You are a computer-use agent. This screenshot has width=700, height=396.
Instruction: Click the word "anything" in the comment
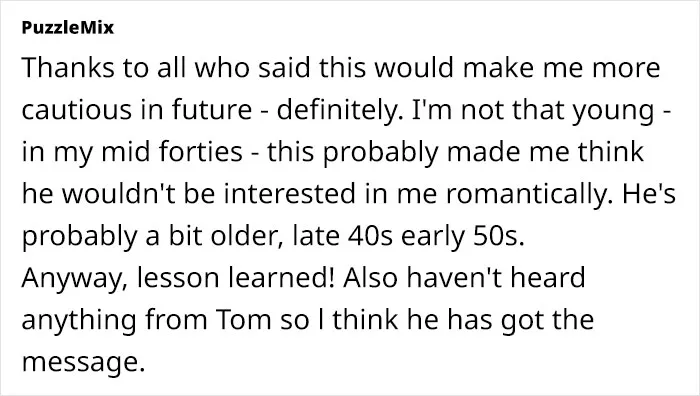coord(79,321)
